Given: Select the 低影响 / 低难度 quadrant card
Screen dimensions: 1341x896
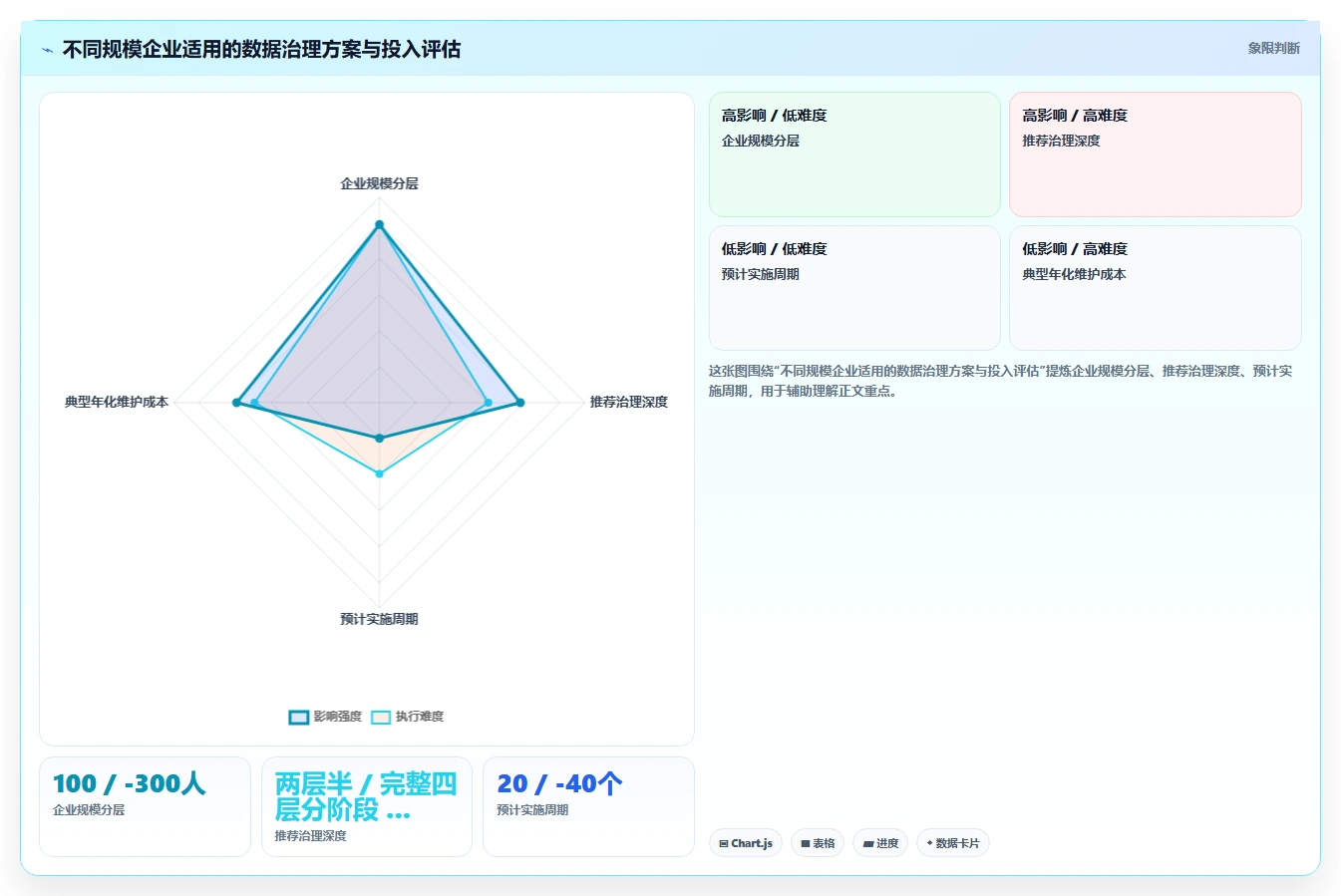Looking at the screenshot, I should 854,288.
